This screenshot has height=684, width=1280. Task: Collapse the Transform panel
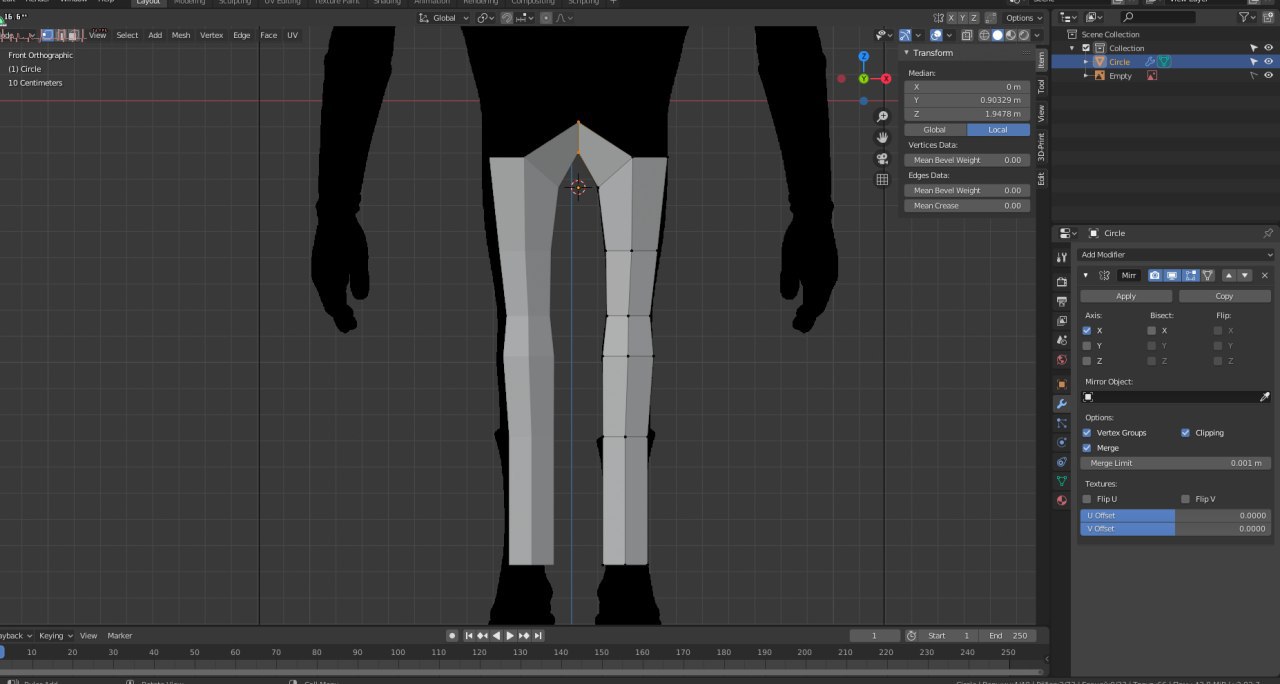click(907, 53)
